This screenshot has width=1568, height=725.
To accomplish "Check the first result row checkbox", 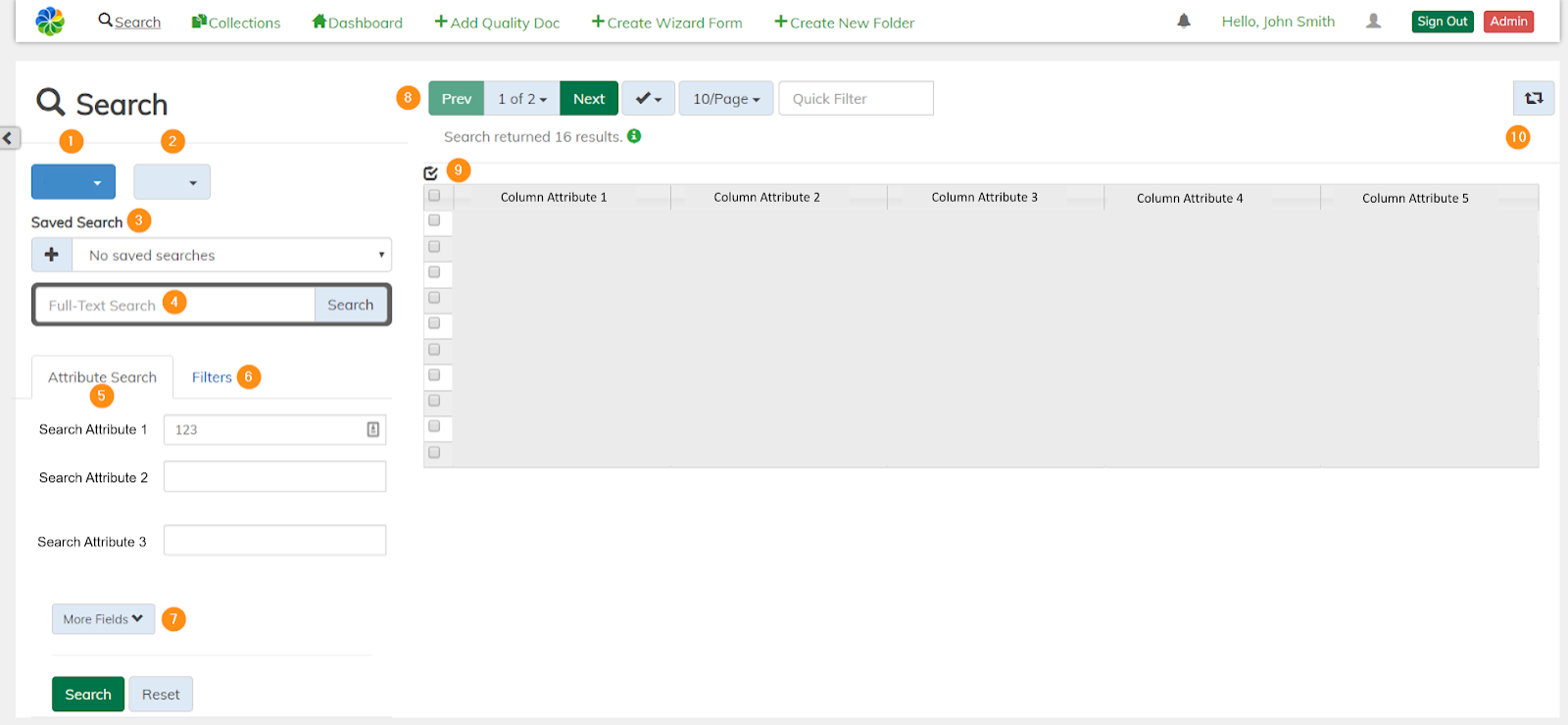I will point(434,220).
